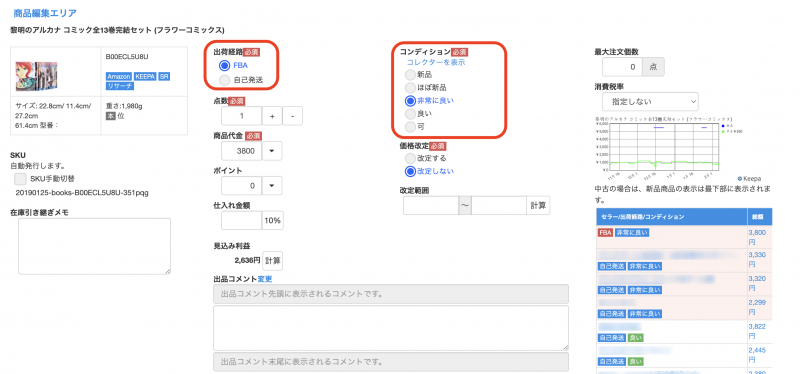This screenshot has width=800, height=374.
Task: Click the 3,800円 seller price
Action: coord(758,236)
